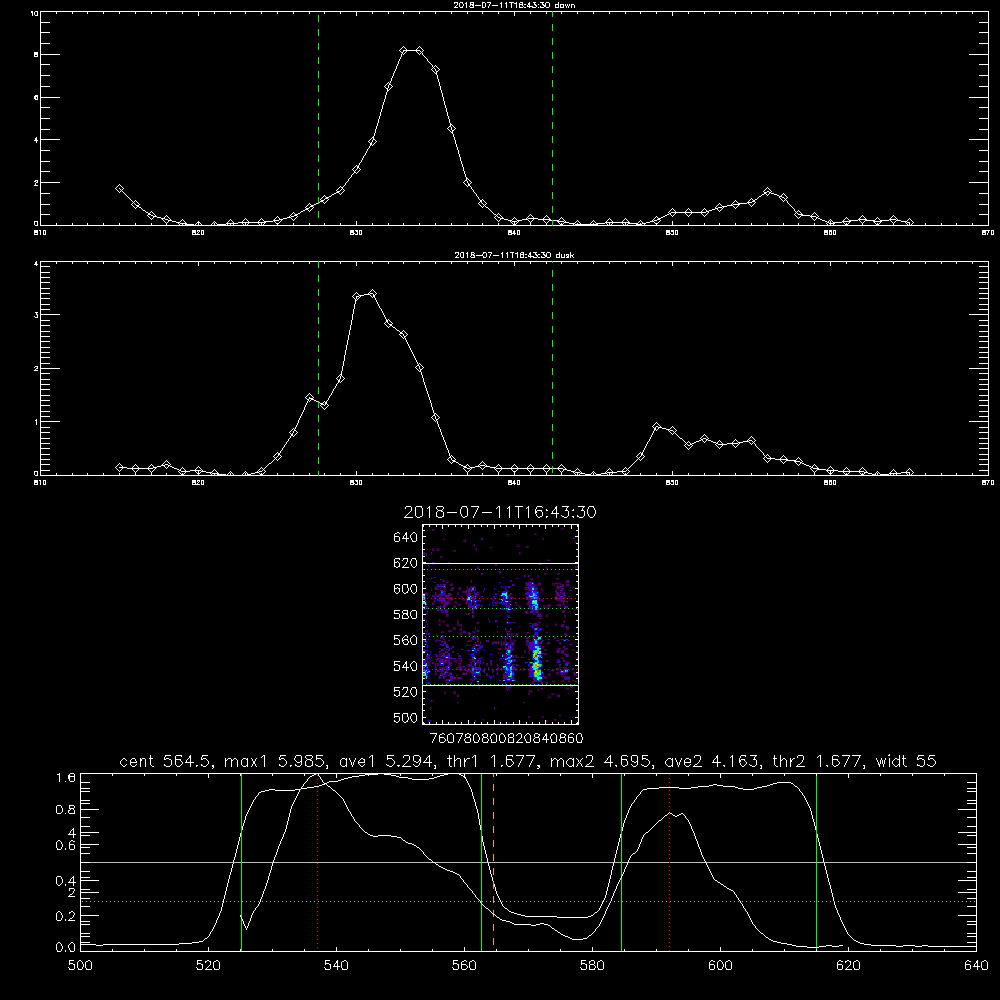The width and height of the screenshot is (1000, 1000).
Task: Click the '520' y-axis label beside spectrogram image
Action: point(406,692)
